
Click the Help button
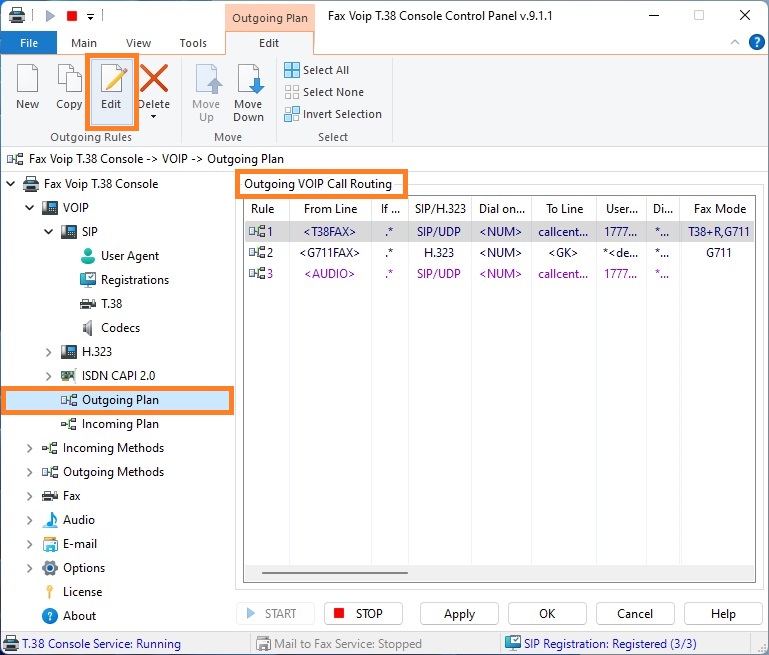[723, 614]
